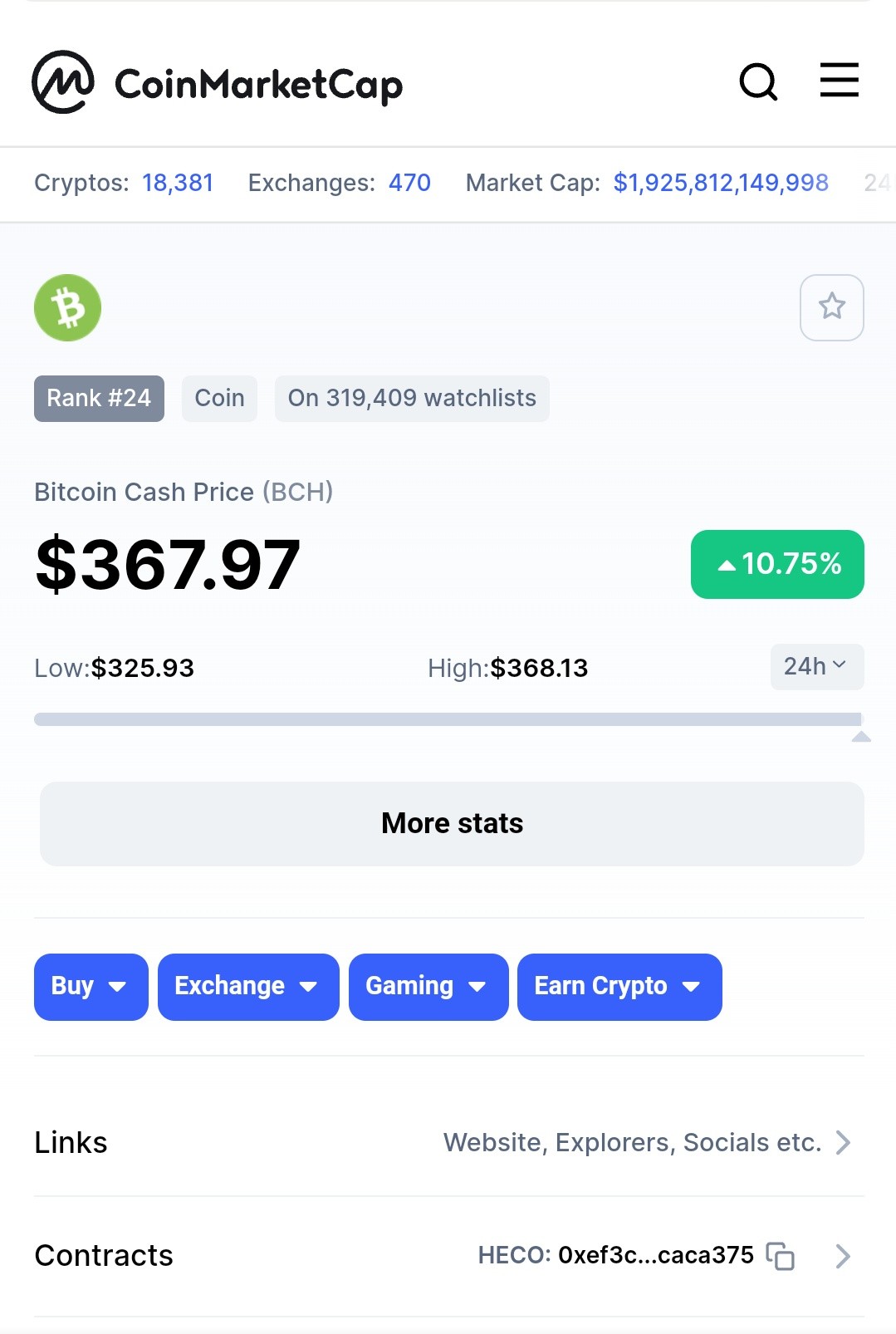The width and height of the screenshot is (896, 1334).
Task: Open the search magnifier icon
Action: (758, 81)
